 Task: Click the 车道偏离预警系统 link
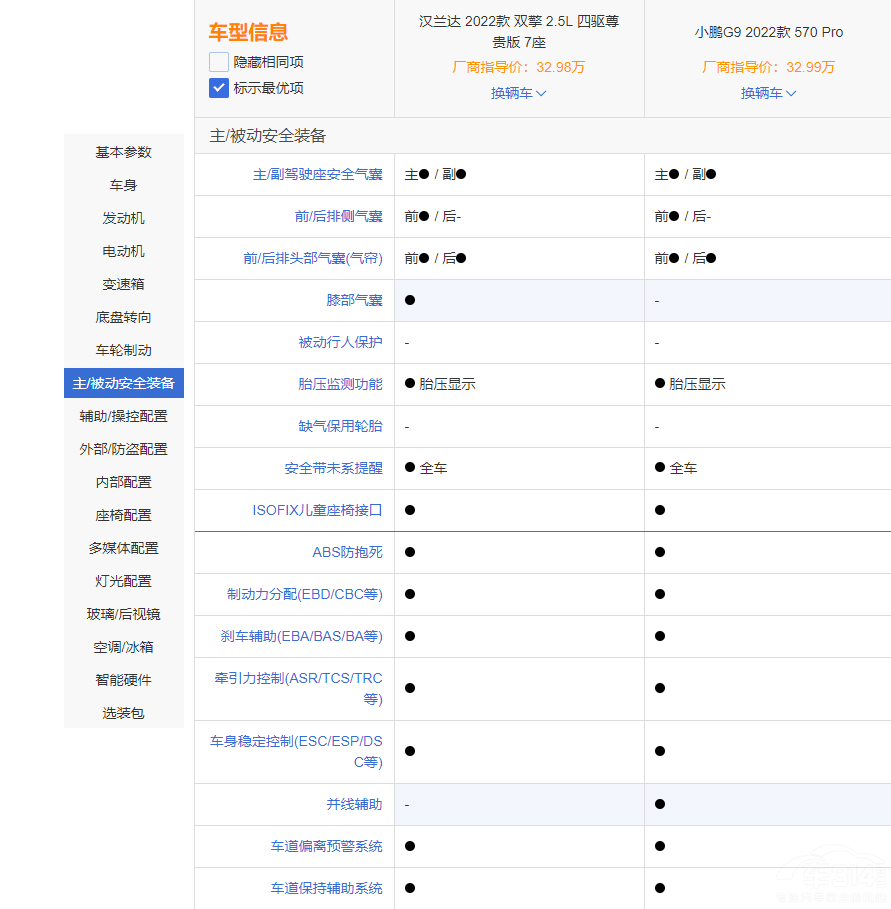pos(326,846)
